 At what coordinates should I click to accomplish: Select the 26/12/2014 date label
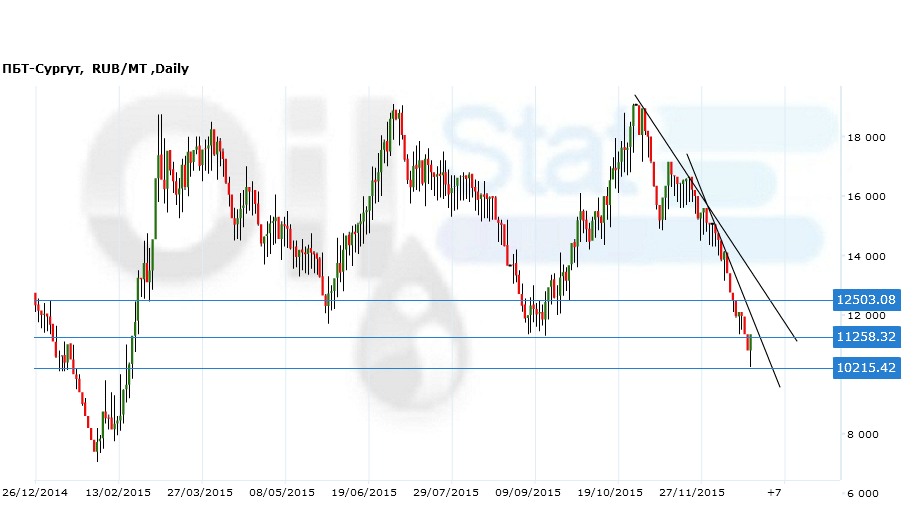(x=35, y=493)
